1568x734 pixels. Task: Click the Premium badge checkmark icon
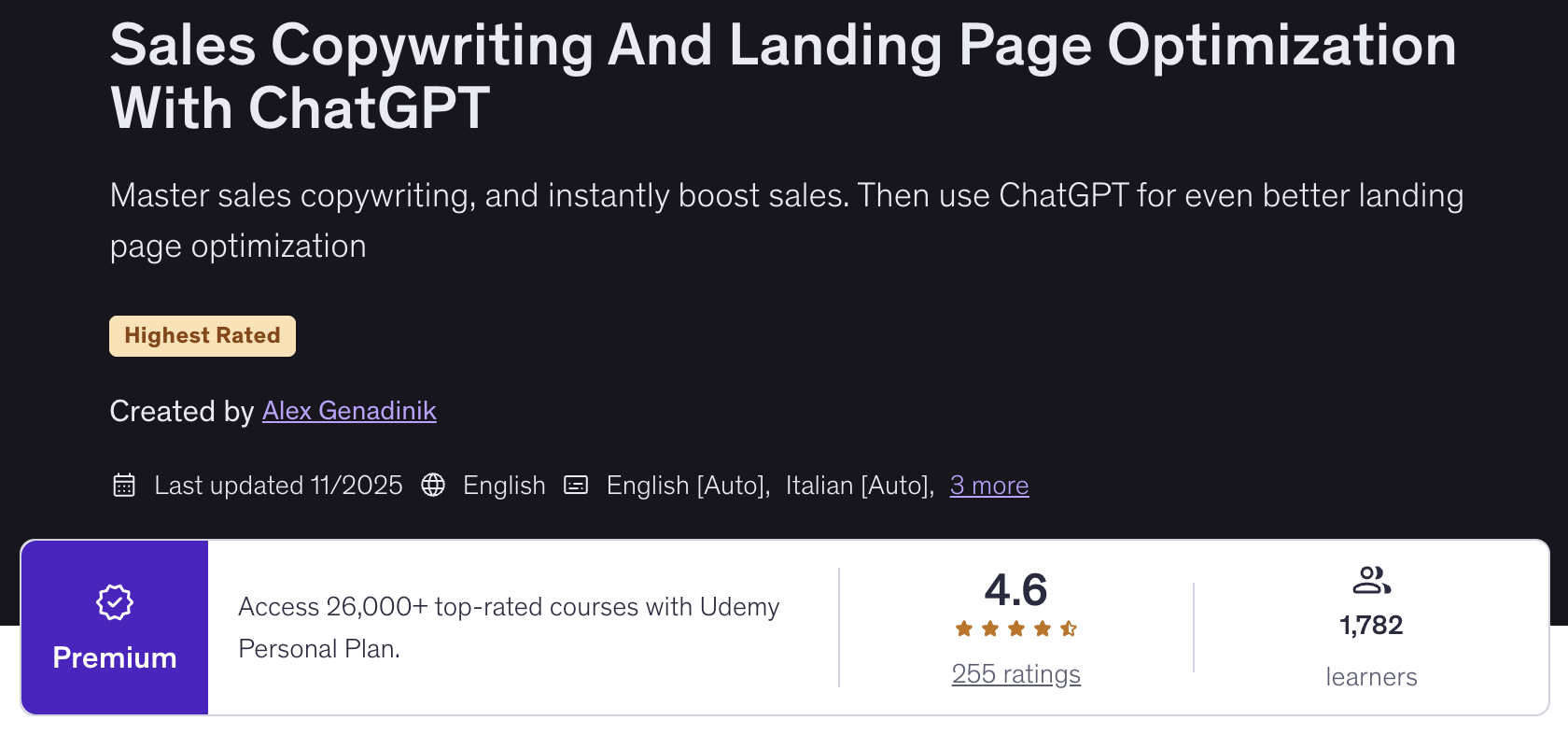(115, 602)
